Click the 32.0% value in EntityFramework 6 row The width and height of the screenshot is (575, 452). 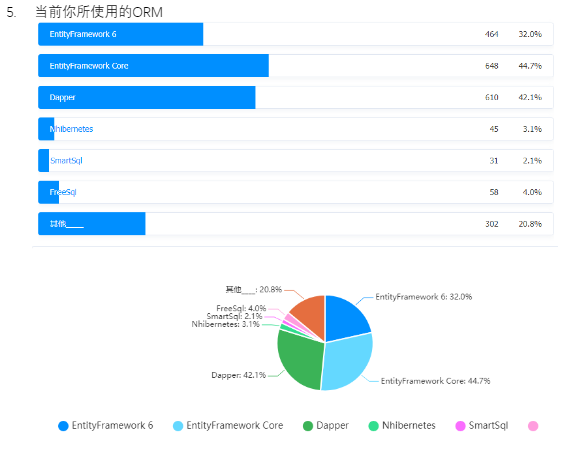(x=530, y=34)
